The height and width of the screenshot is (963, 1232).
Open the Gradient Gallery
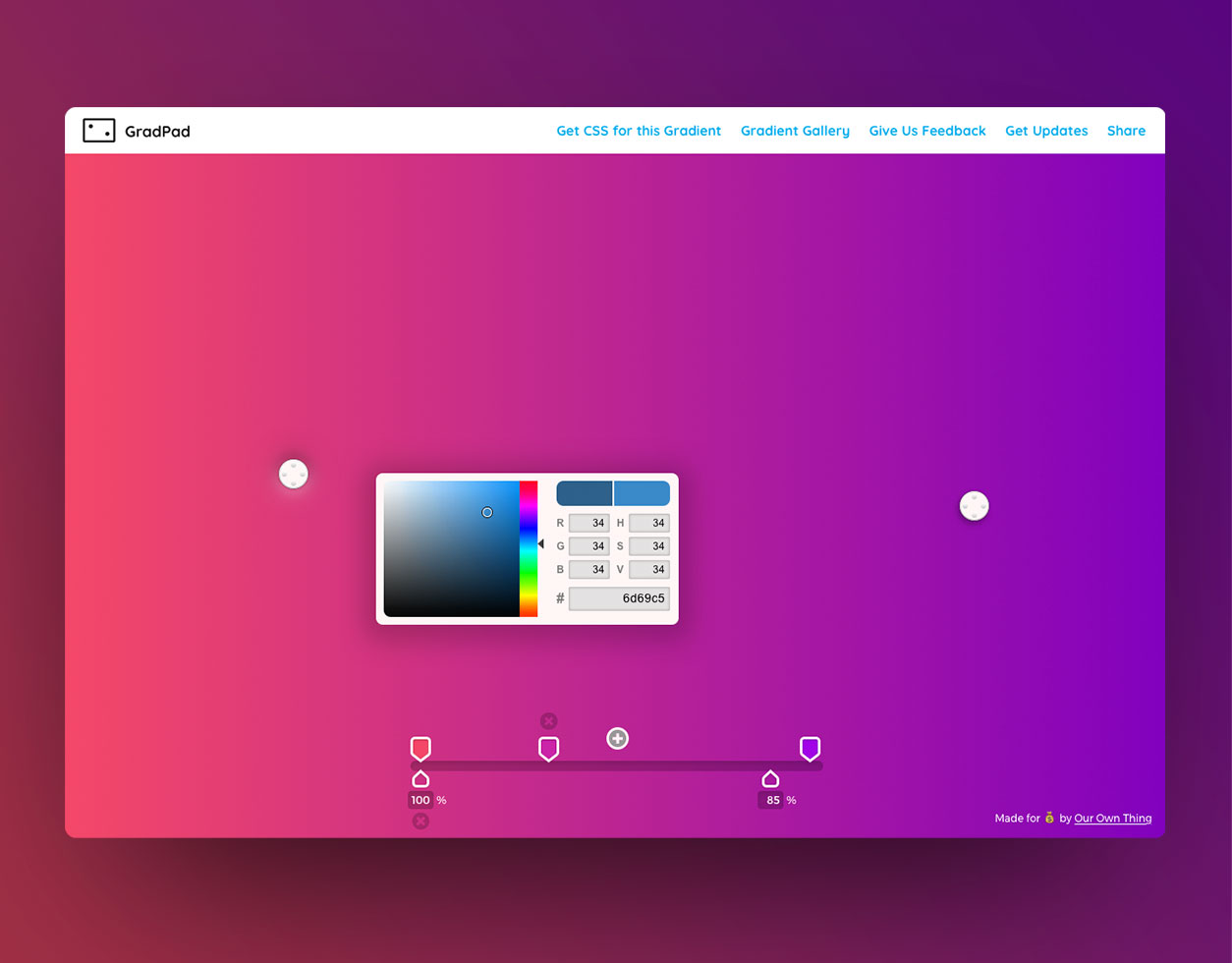(x=795, y=131)
